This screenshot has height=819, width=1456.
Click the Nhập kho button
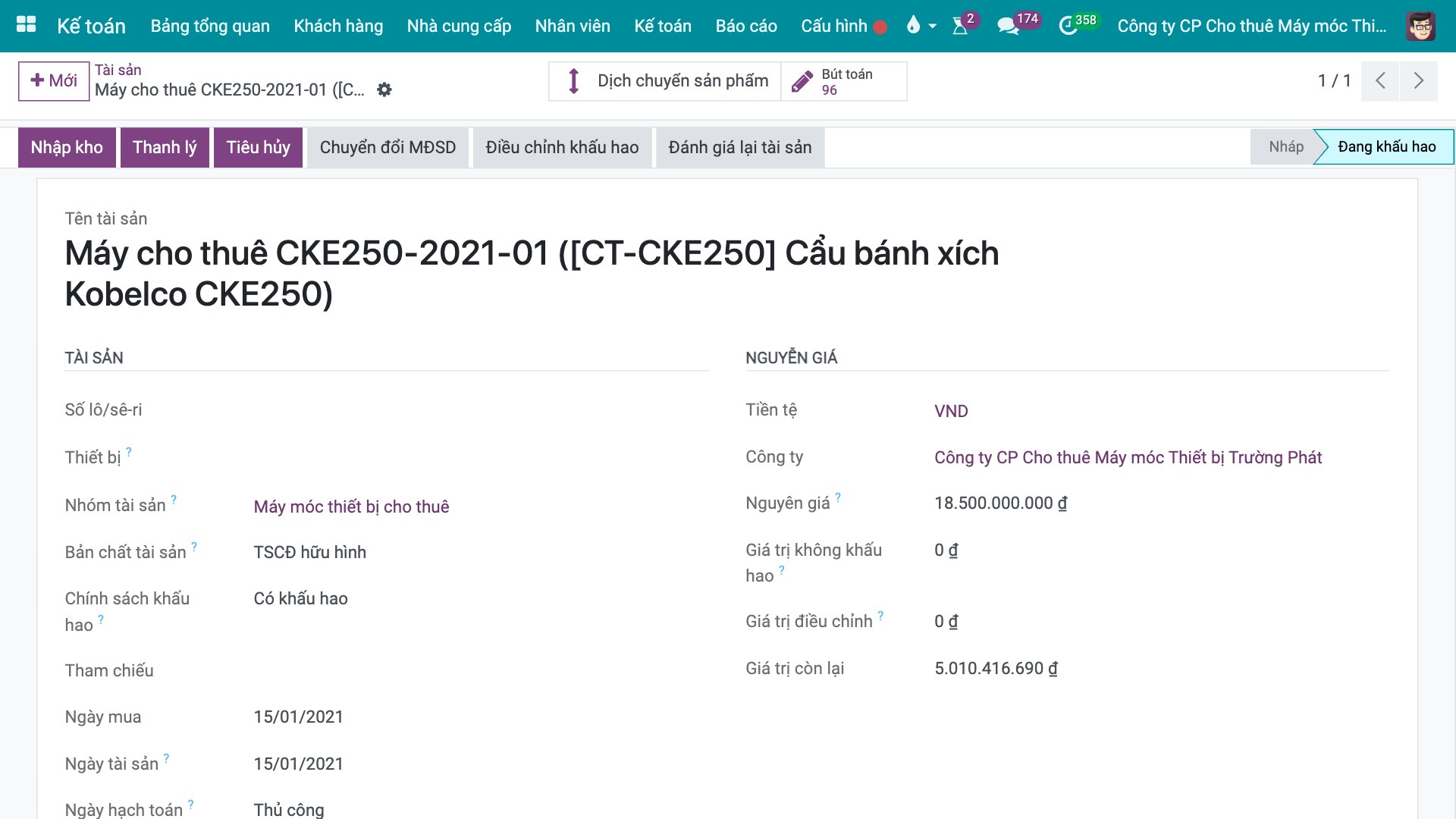[x=67, y=147]
